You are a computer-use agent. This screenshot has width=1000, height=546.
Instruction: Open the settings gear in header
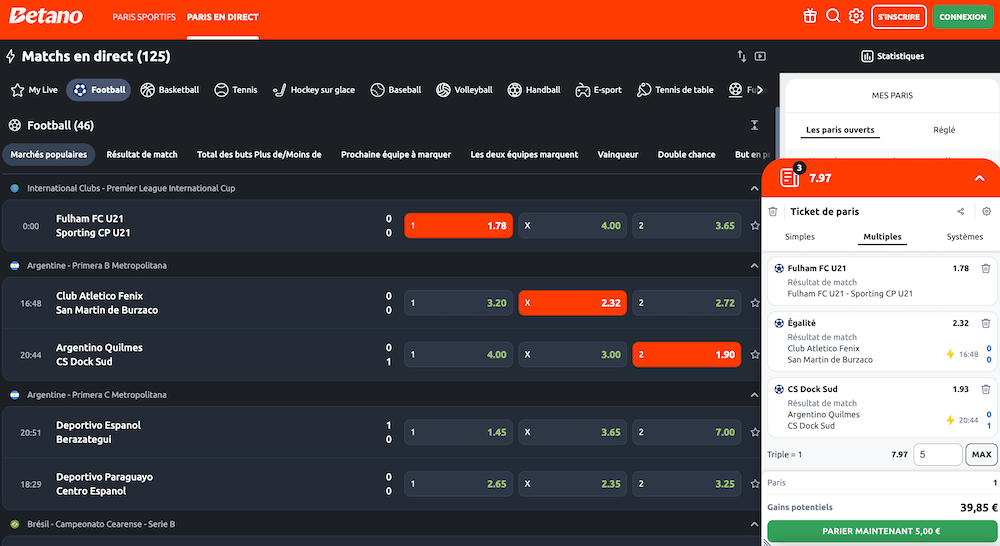point(856,16)
